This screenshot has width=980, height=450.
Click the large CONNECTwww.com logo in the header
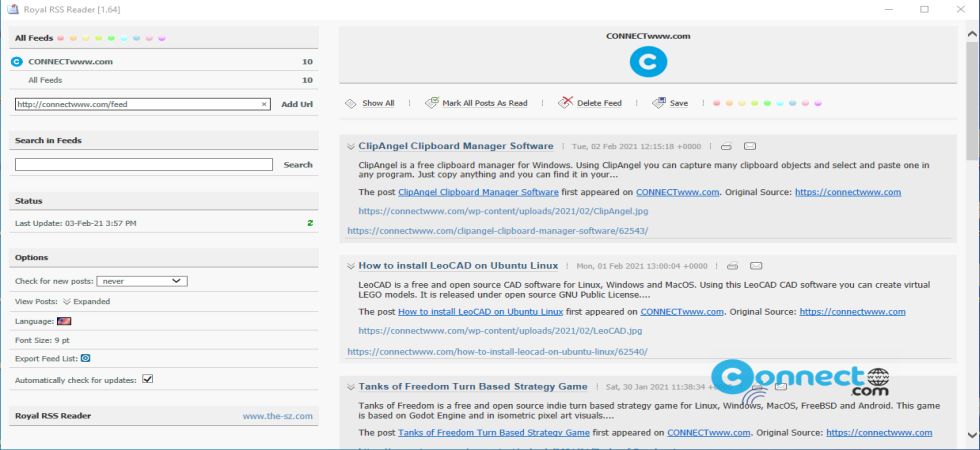point(648,62)
